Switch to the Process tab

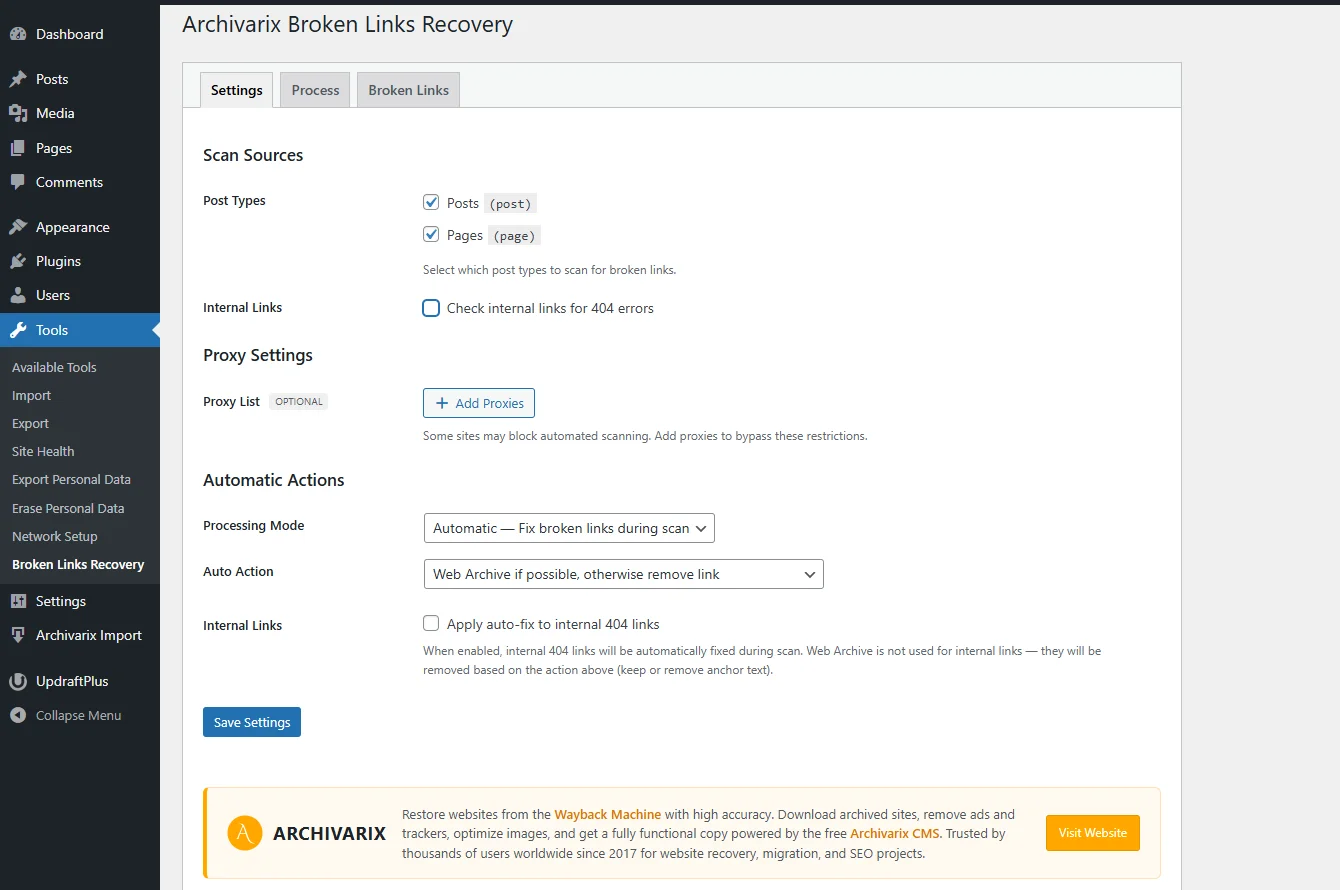(315, 90)
